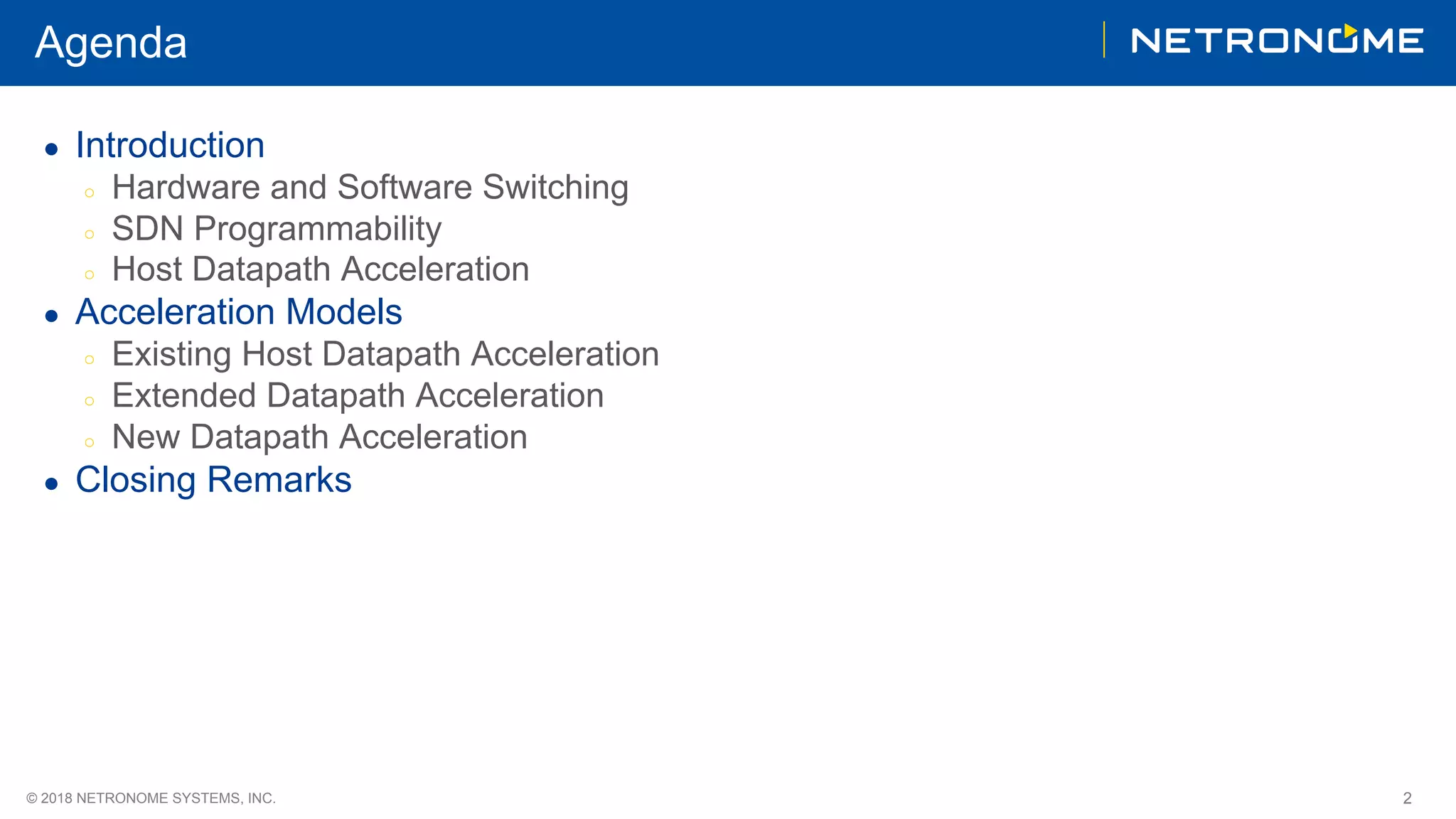Image resolution: width=1456 pixels, height=819 pixels.
Task: Click the yellow triangle in the Netronome logo
Action: point(1350,31)
